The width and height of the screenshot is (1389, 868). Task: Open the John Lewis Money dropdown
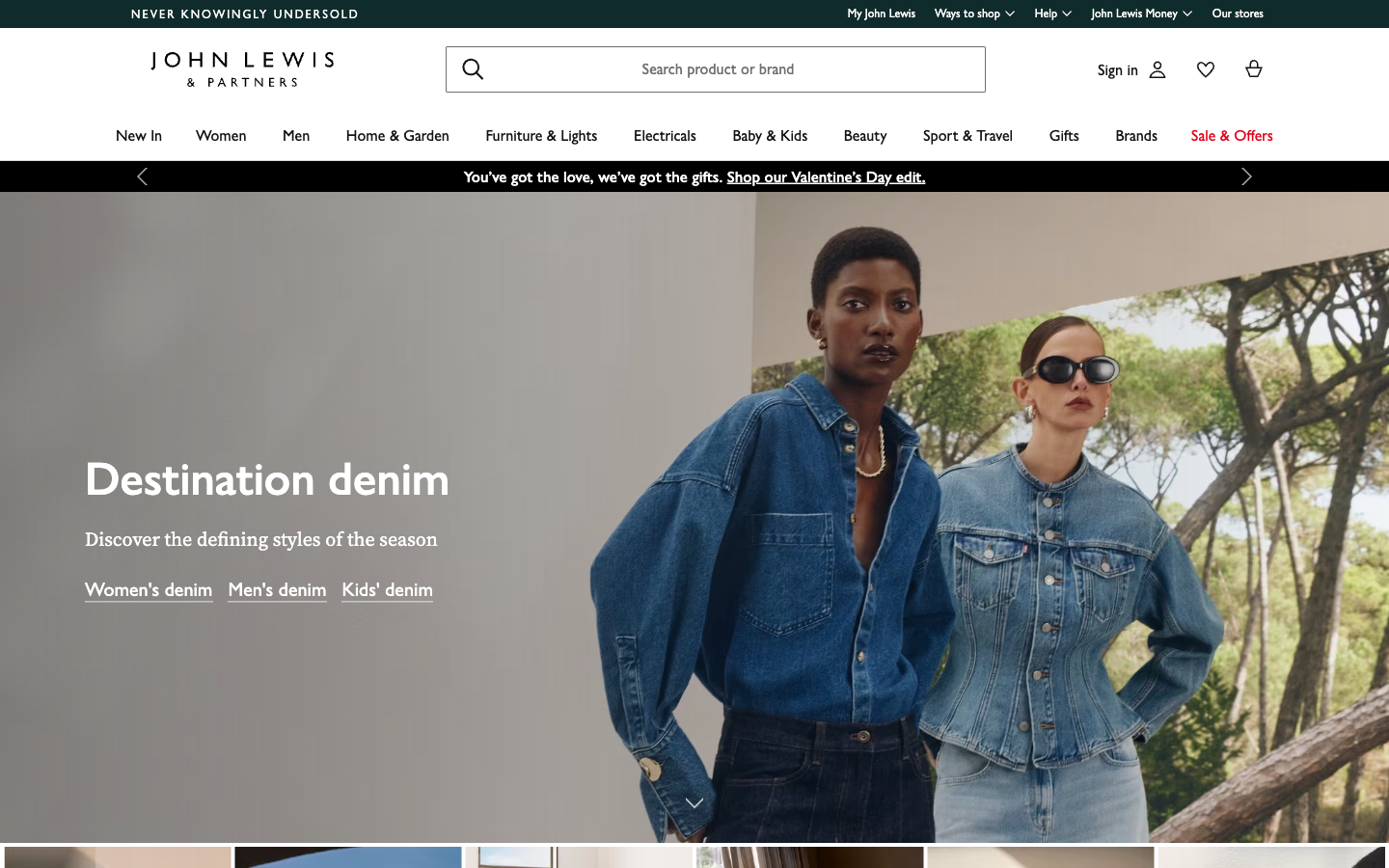tap(1141, 14)
